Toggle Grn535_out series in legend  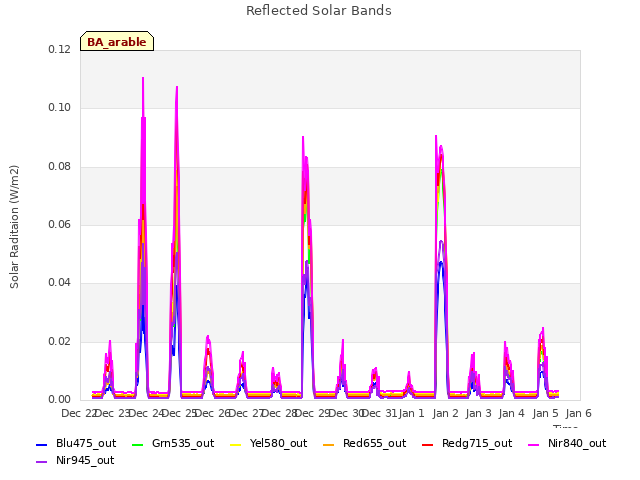point(173,443)
